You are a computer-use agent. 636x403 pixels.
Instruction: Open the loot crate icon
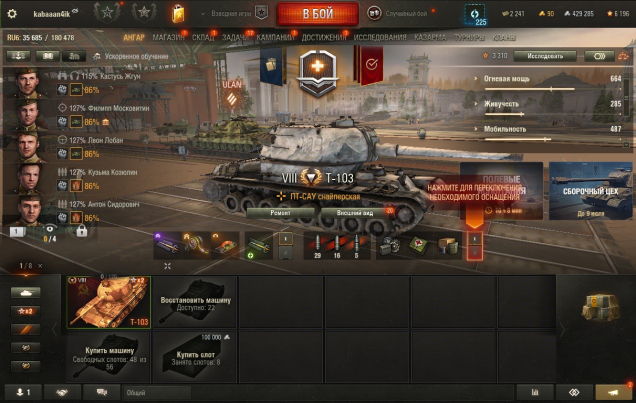point(600,306)
